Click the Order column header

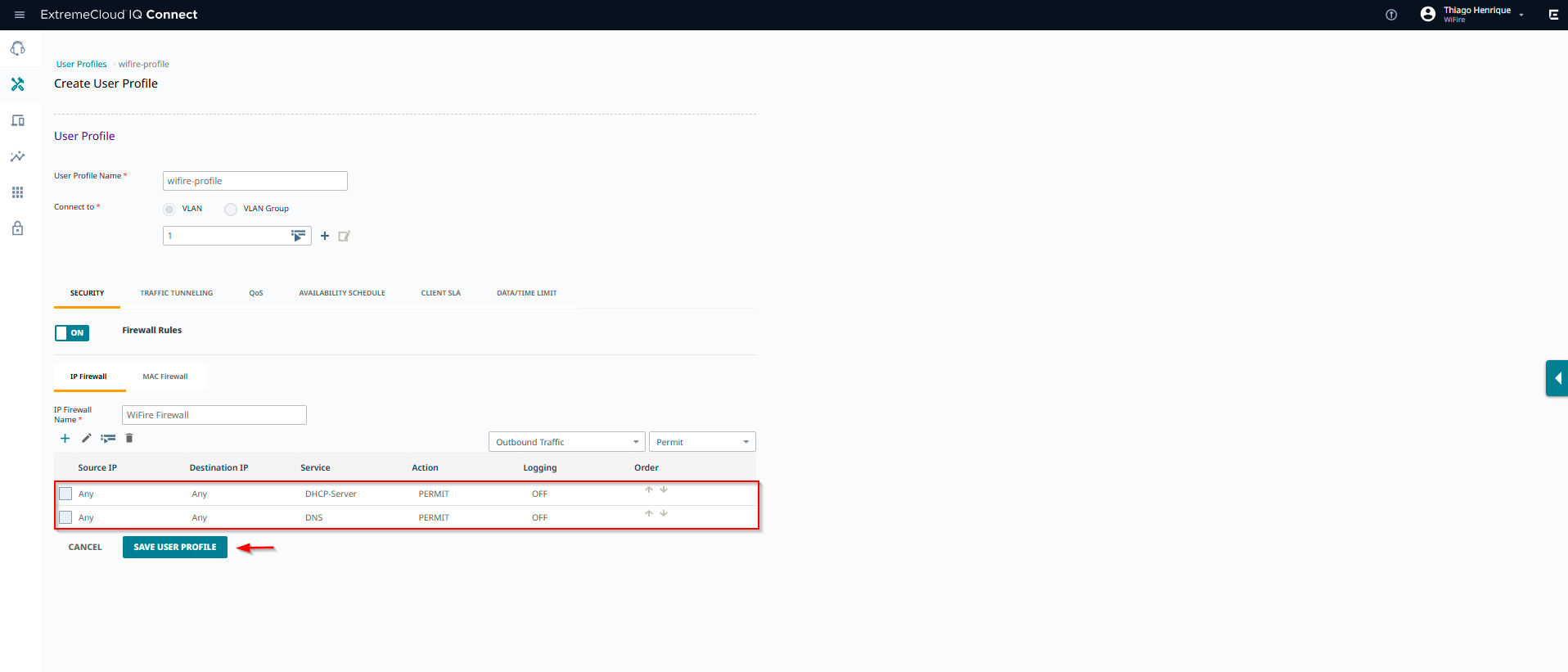click(x=647, y=467)
